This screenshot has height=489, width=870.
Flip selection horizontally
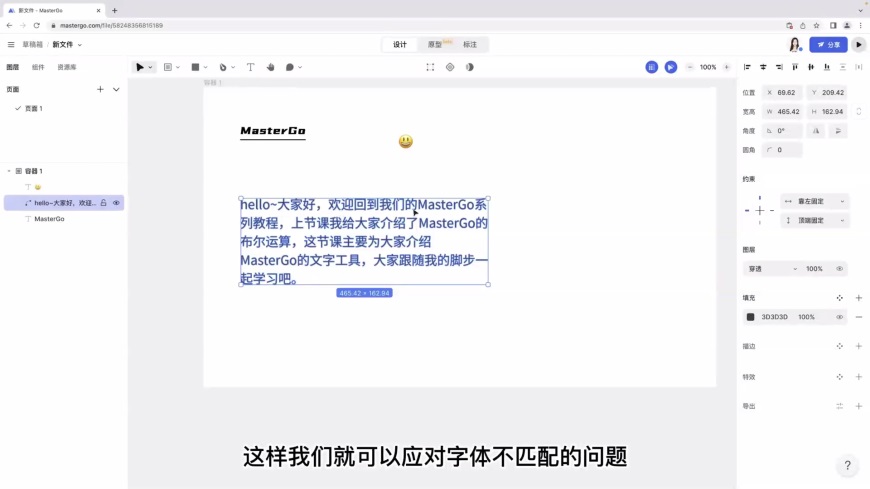816,131
